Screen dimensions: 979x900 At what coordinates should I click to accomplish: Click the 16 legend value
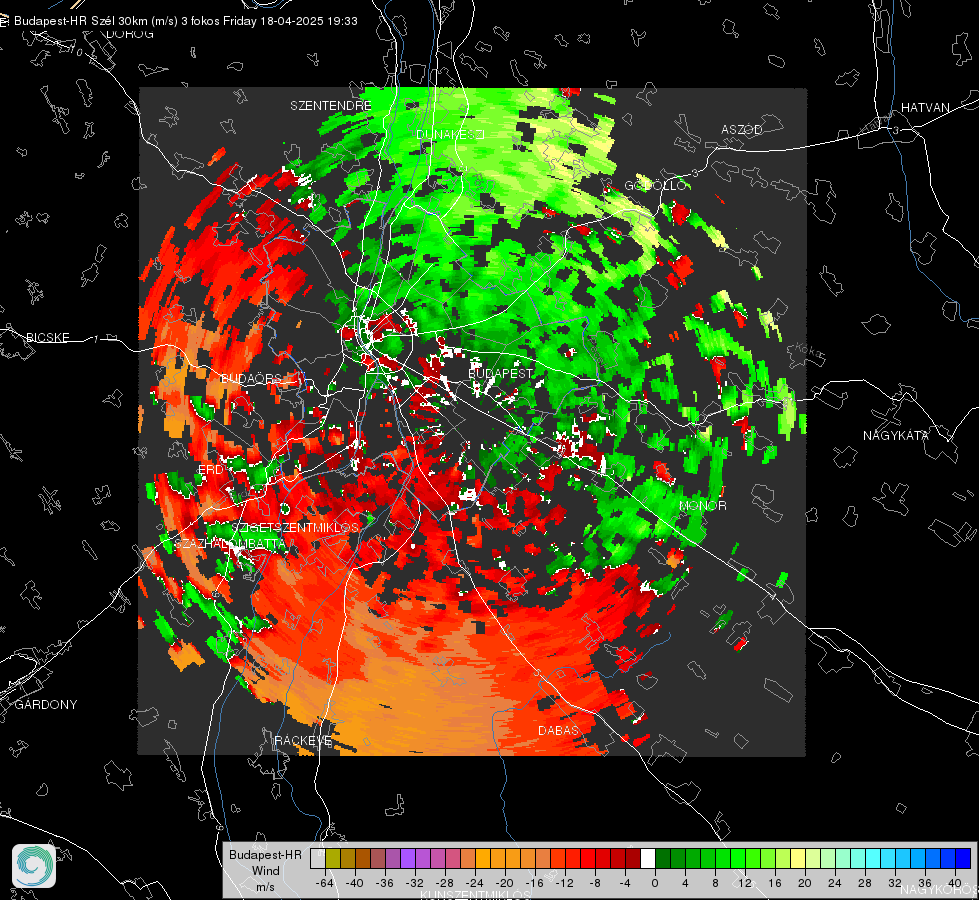pos(775,883)
